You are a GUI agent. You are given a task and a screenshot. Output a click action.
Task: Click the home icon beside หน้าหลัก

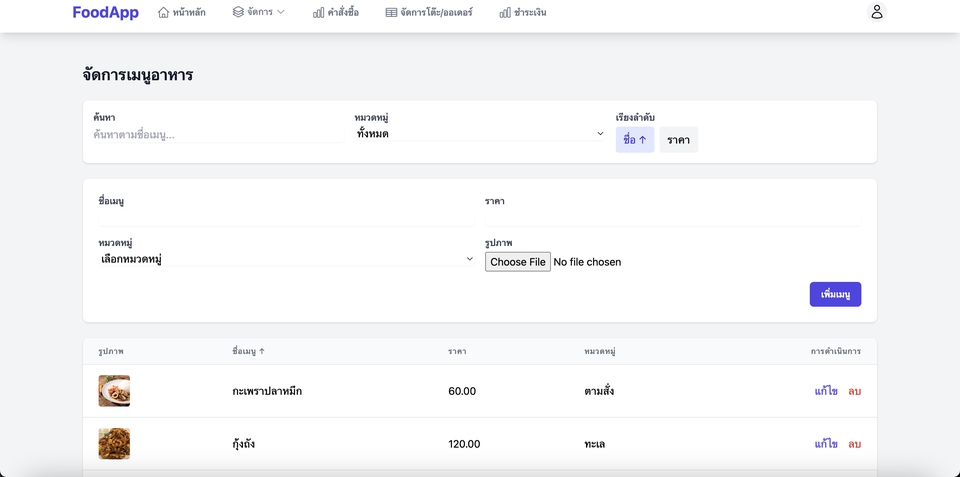click(x=163, y=12)
